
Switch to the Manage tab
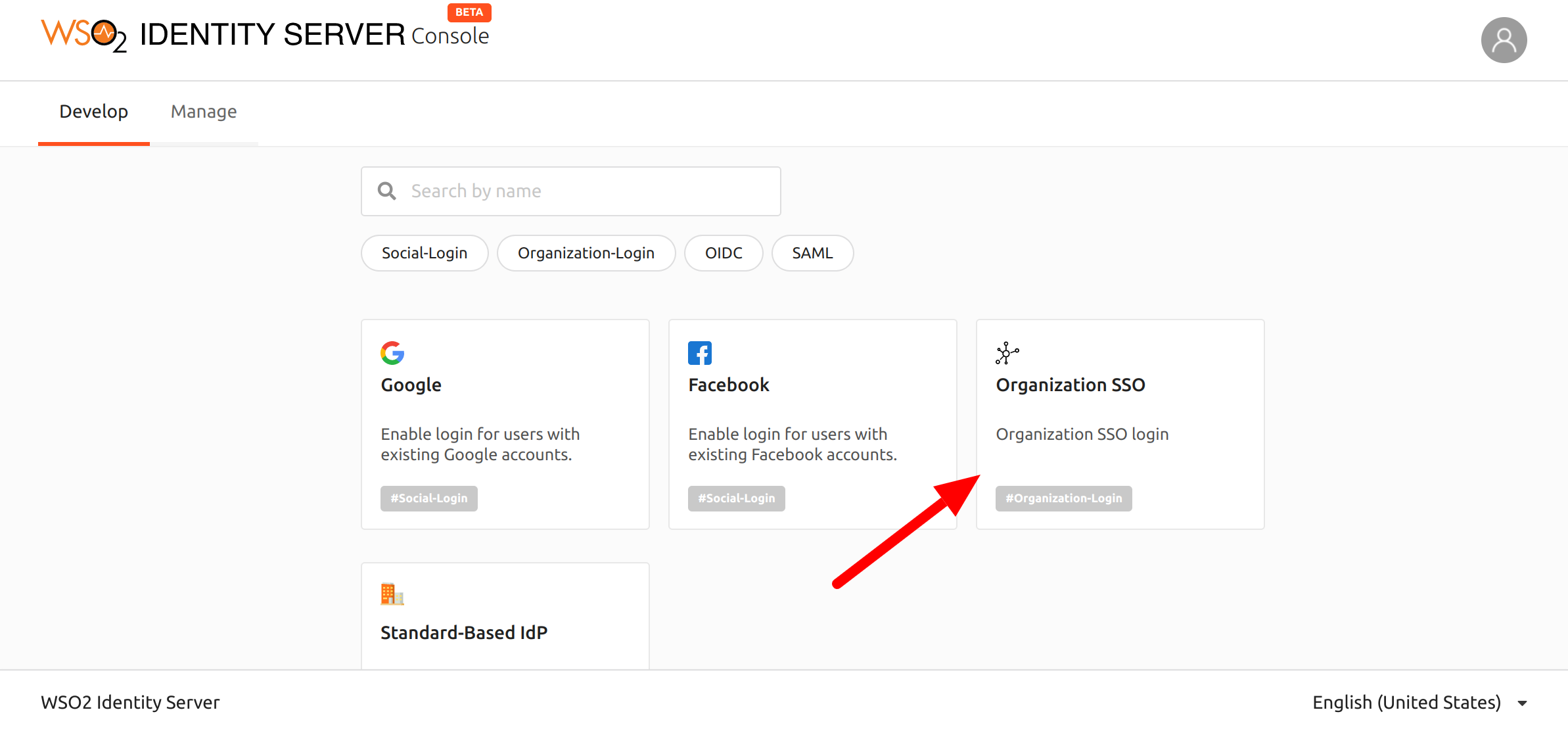coord(204,112)
